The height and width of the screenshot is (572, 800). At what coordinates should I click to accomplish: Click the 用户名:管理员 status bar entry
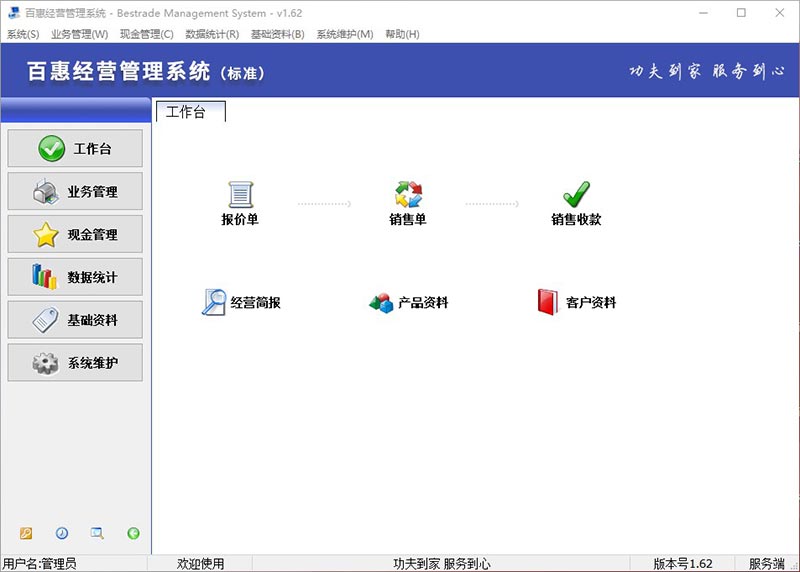coord(39,564)
